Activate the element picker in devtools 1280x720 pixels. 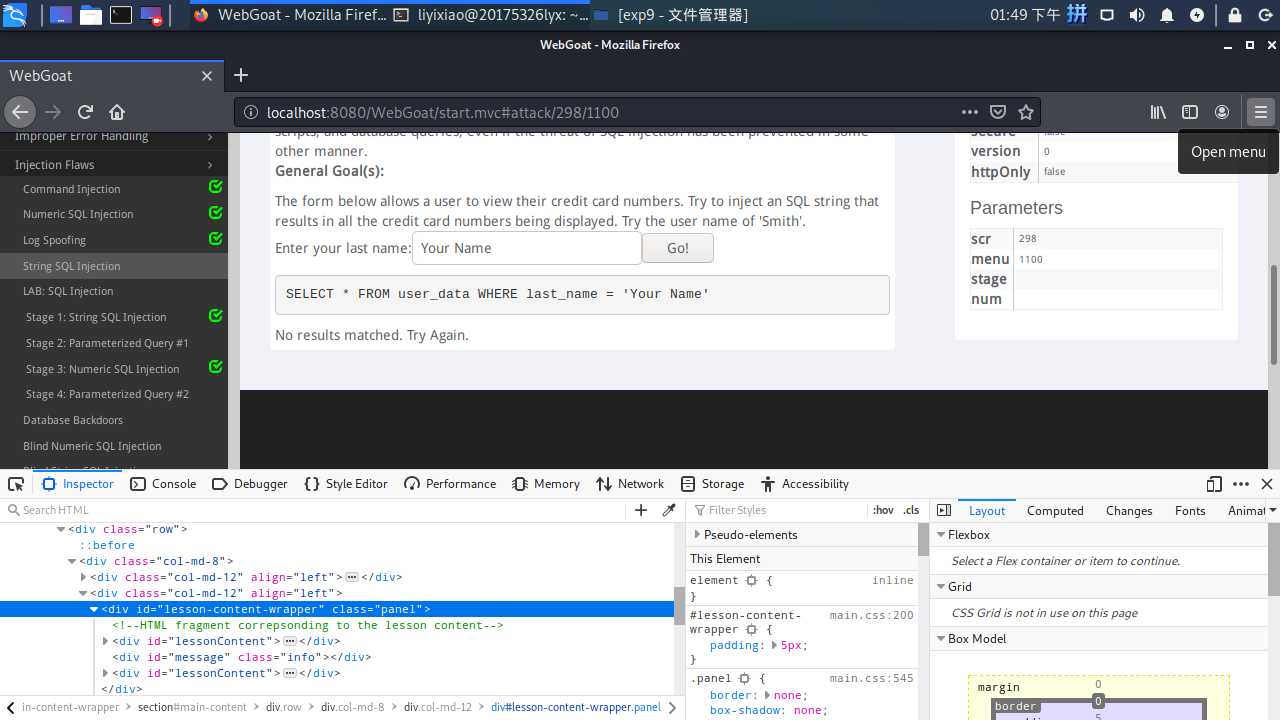pos(16,484)
